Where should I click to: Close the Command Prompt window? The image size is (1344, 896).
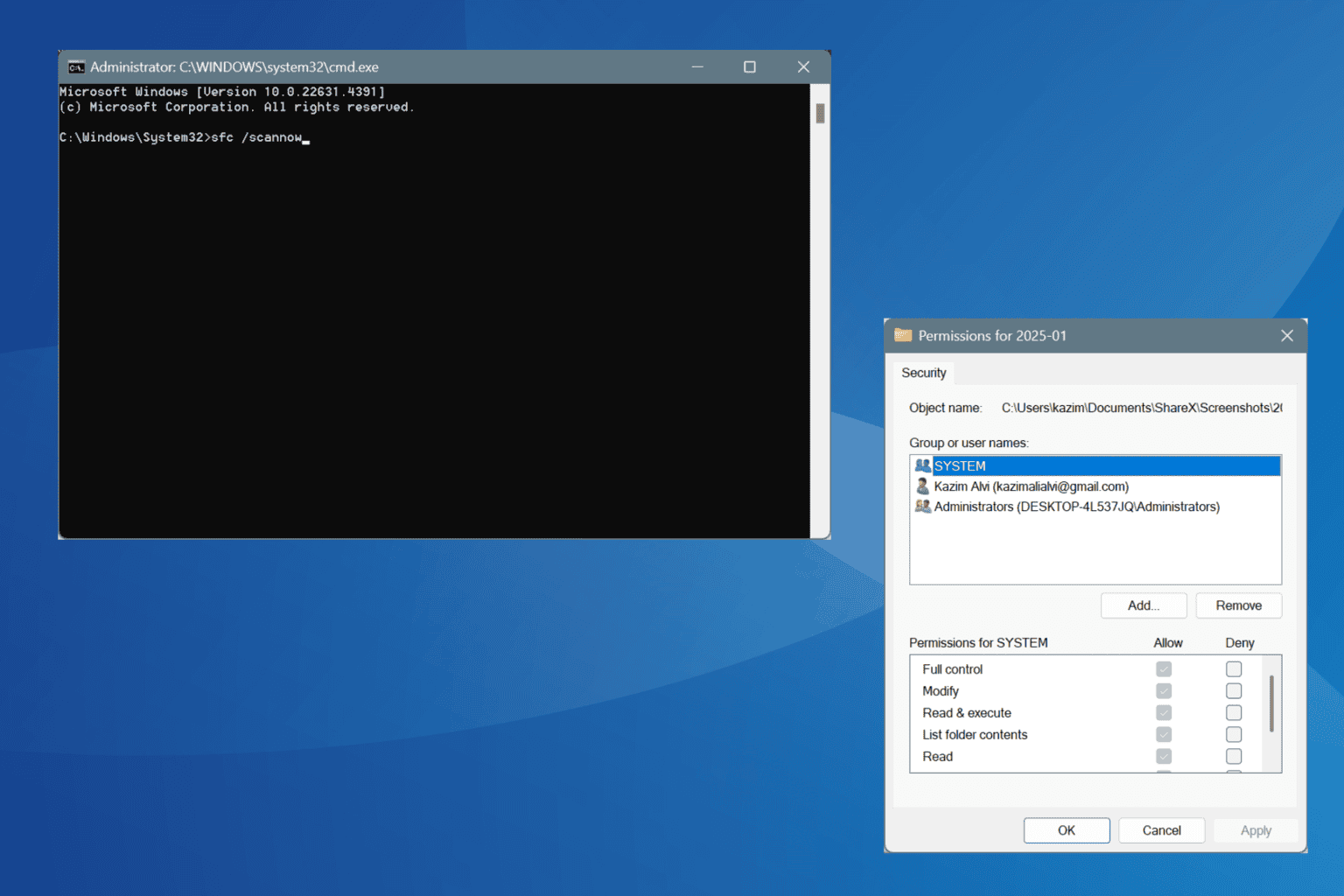tap(803, 66)
